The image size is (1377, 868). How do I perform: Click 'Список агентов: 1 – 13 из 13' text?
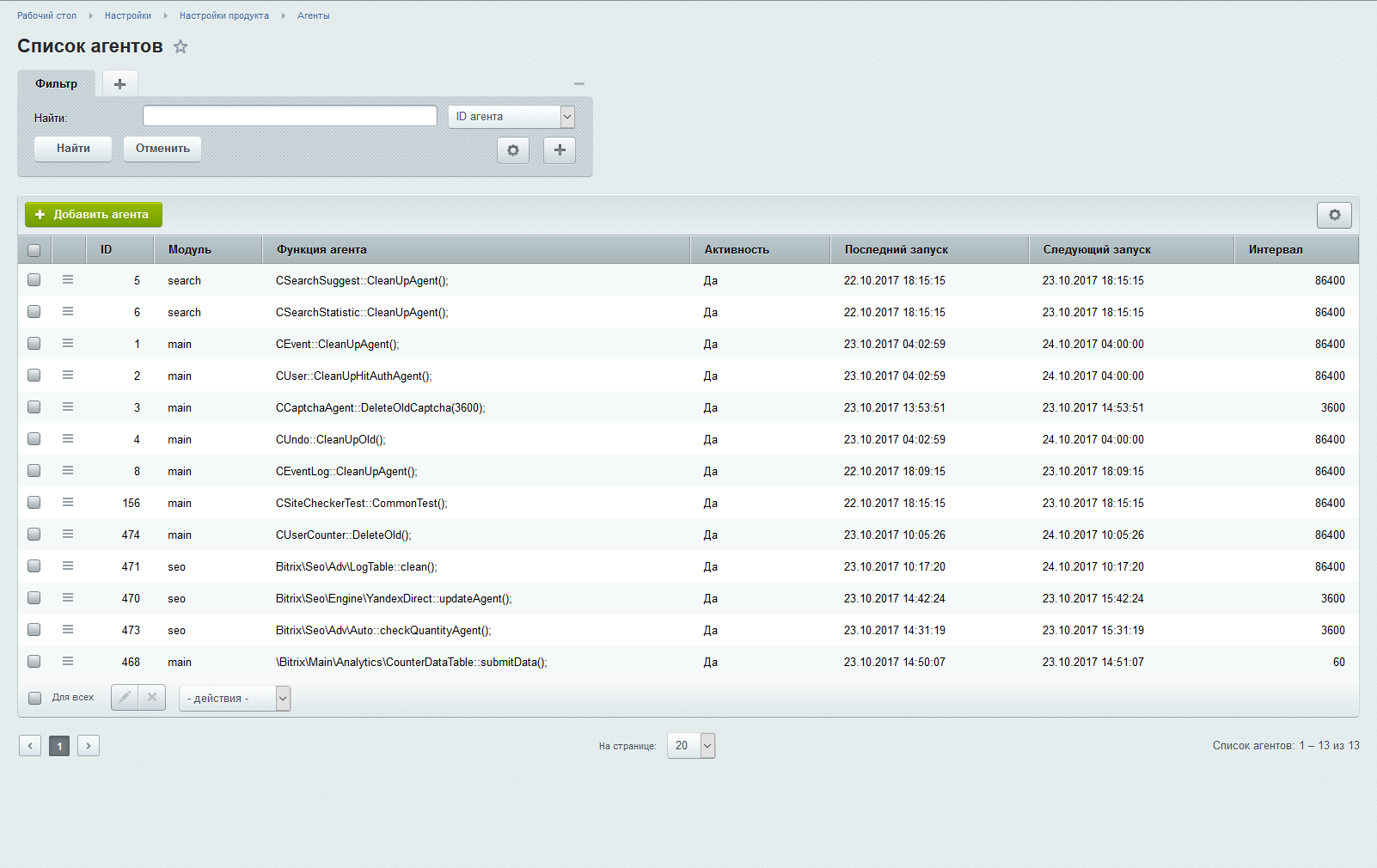point(1286,746)
